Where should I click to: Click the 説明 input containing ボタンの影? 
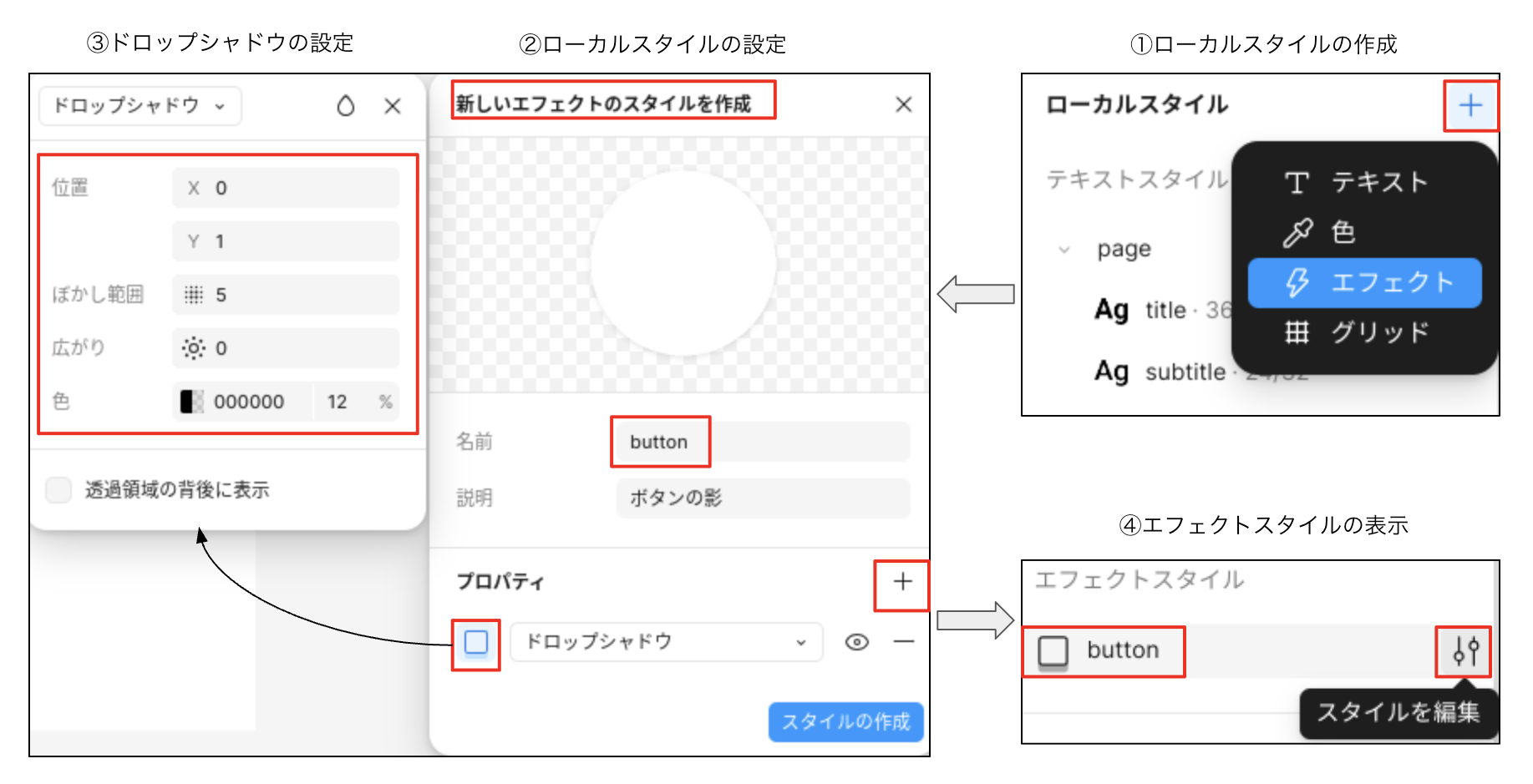click(x=763, y=498)
